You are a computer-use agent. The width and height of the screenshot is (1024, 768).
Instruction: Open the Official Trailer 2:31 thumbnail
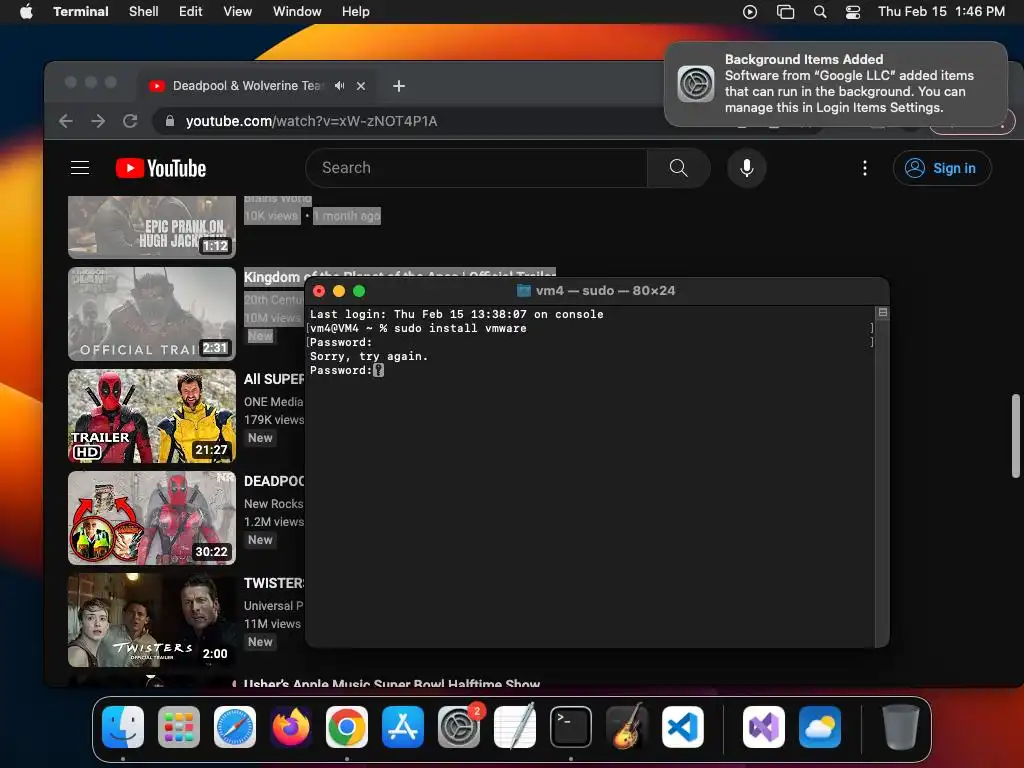[152, 313]
